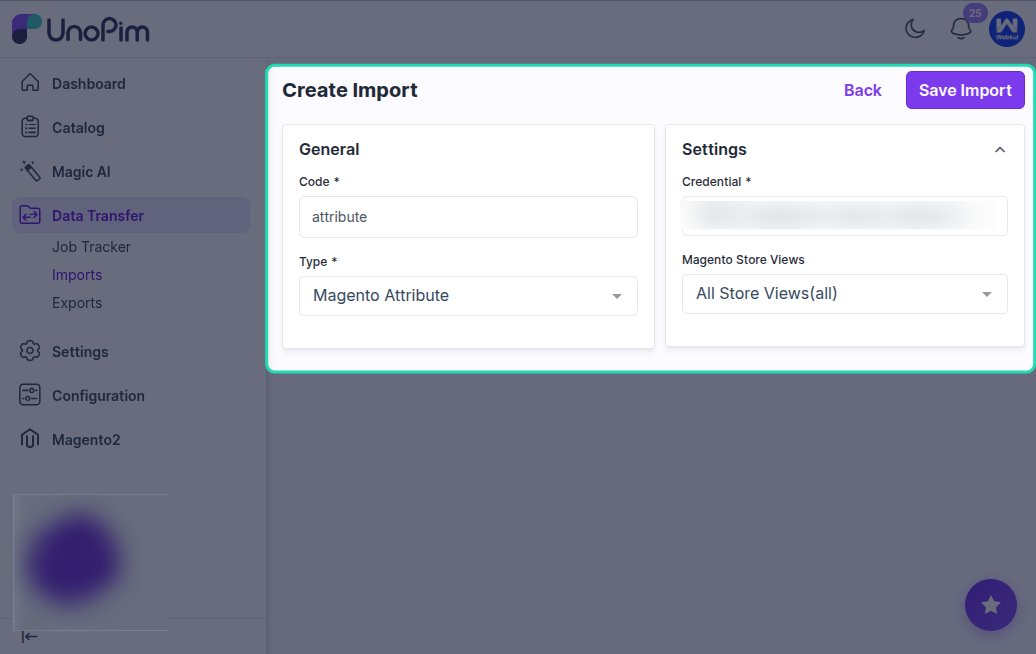The width and height of the screenshot is (1036, 654).
Task: Open the Credential select field
Action: 844,215
